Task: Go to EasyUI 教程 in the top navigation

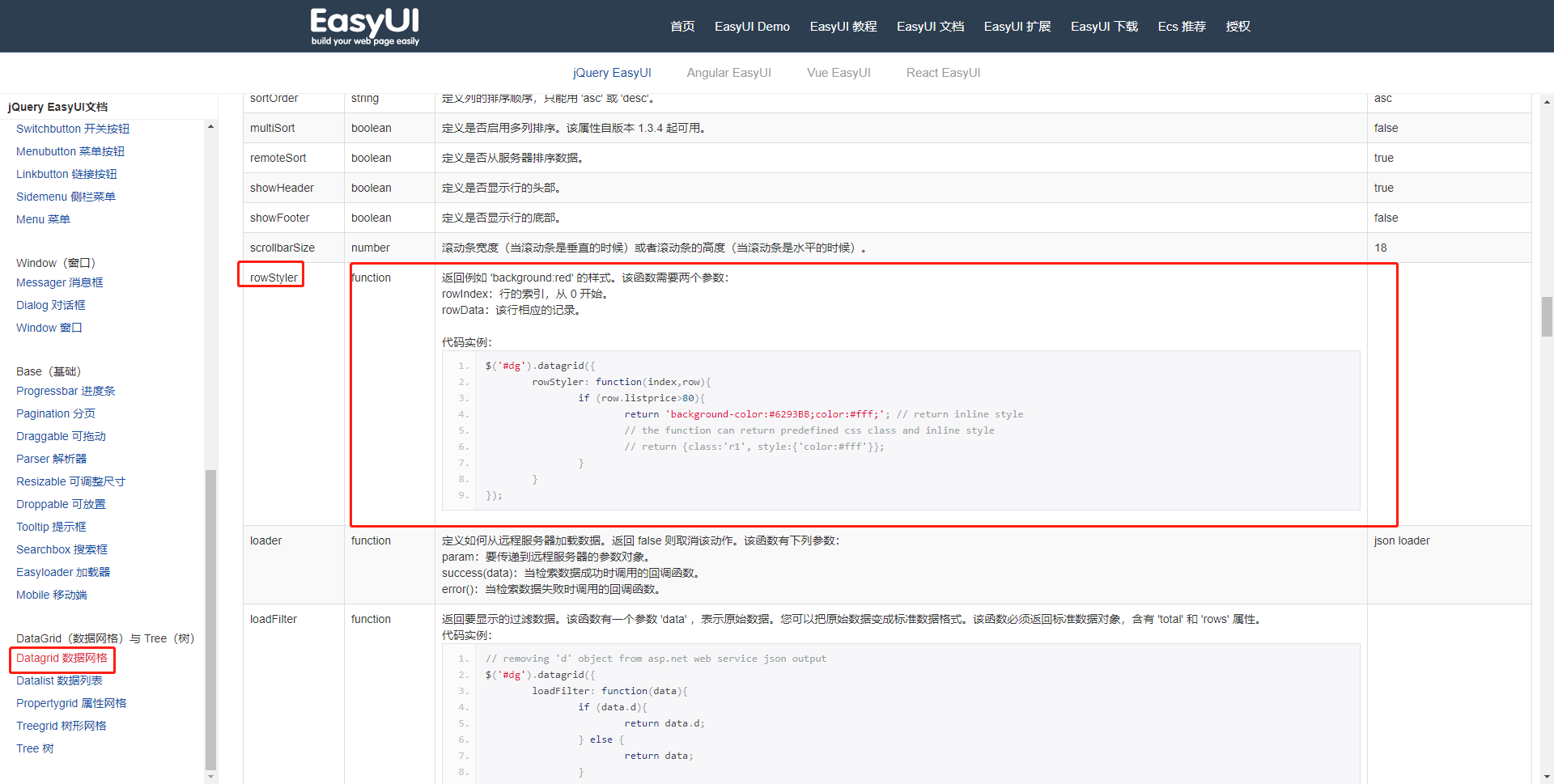Action: point(843,27)
